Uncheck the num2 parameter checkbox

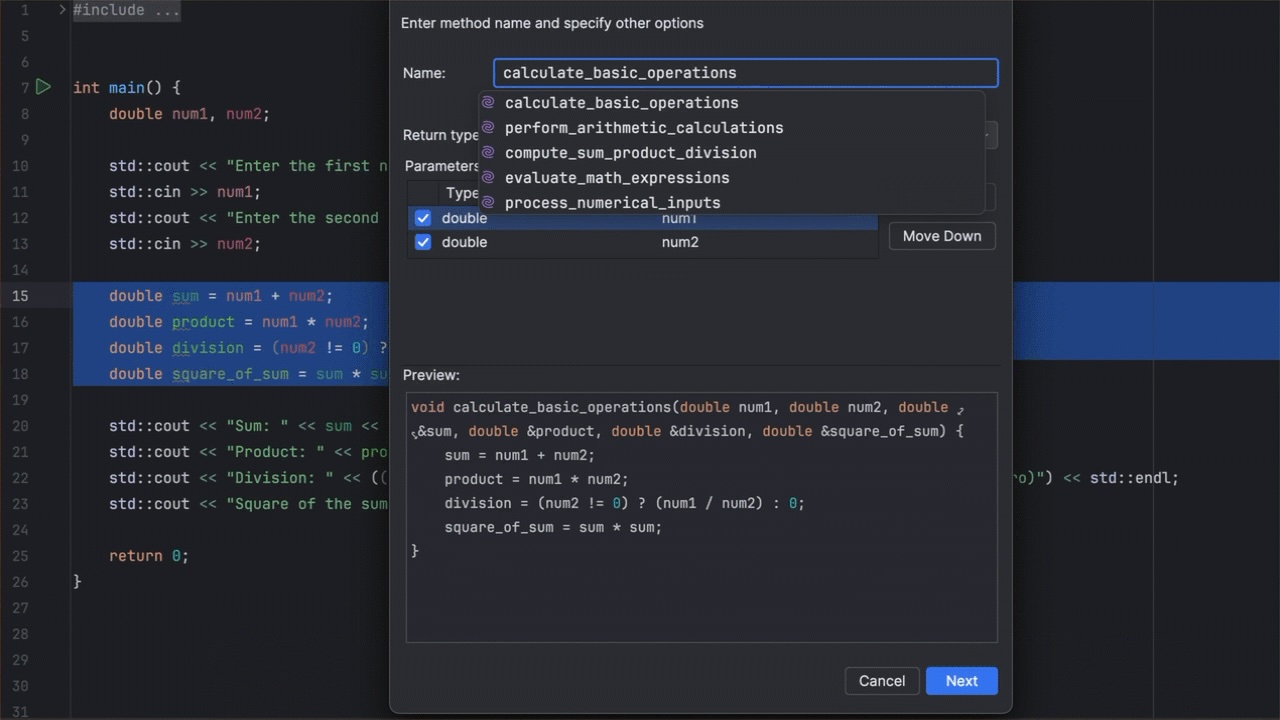[x=423, y=242]
